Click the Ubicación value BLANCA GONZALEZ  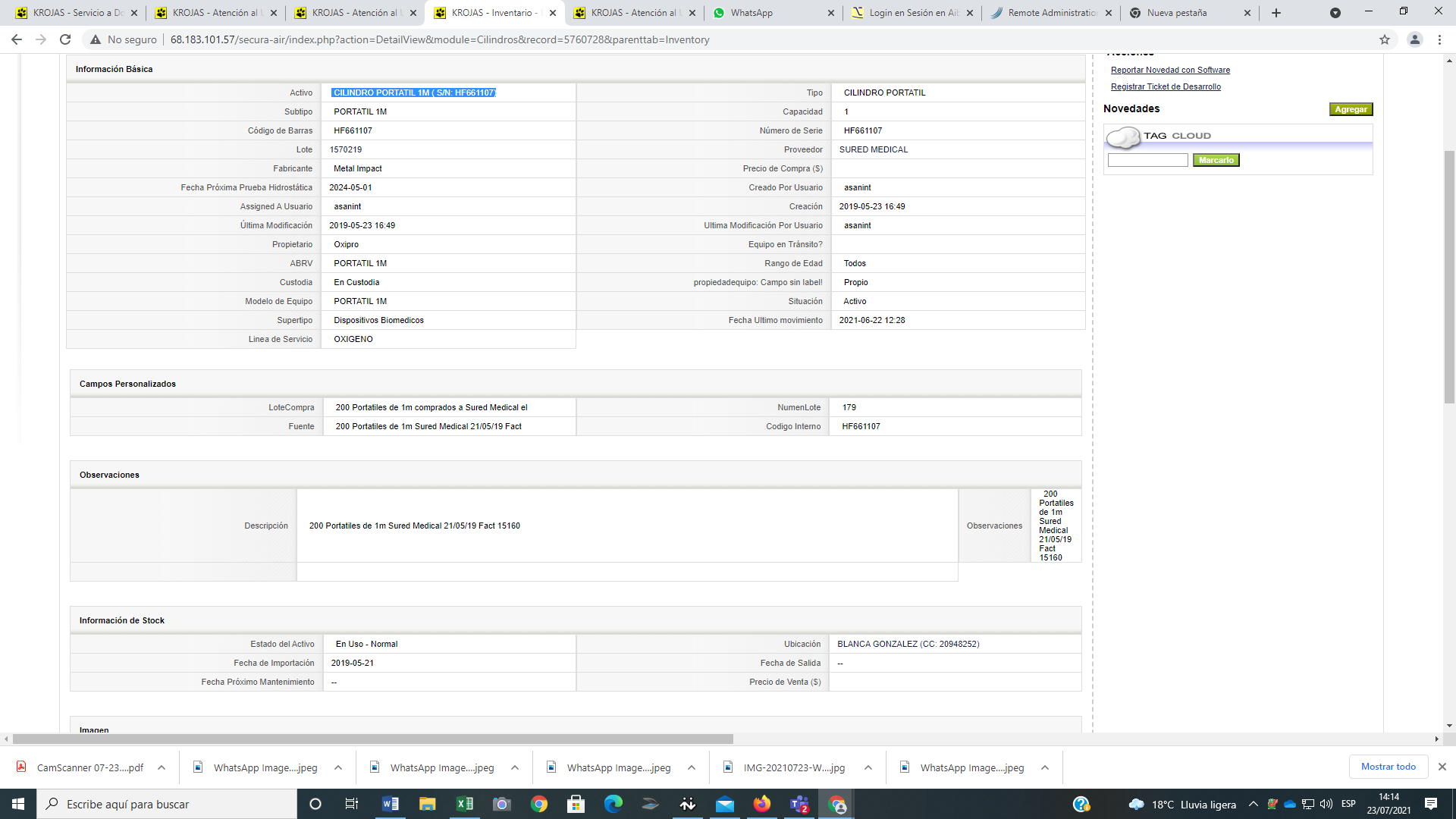point(908,644)
